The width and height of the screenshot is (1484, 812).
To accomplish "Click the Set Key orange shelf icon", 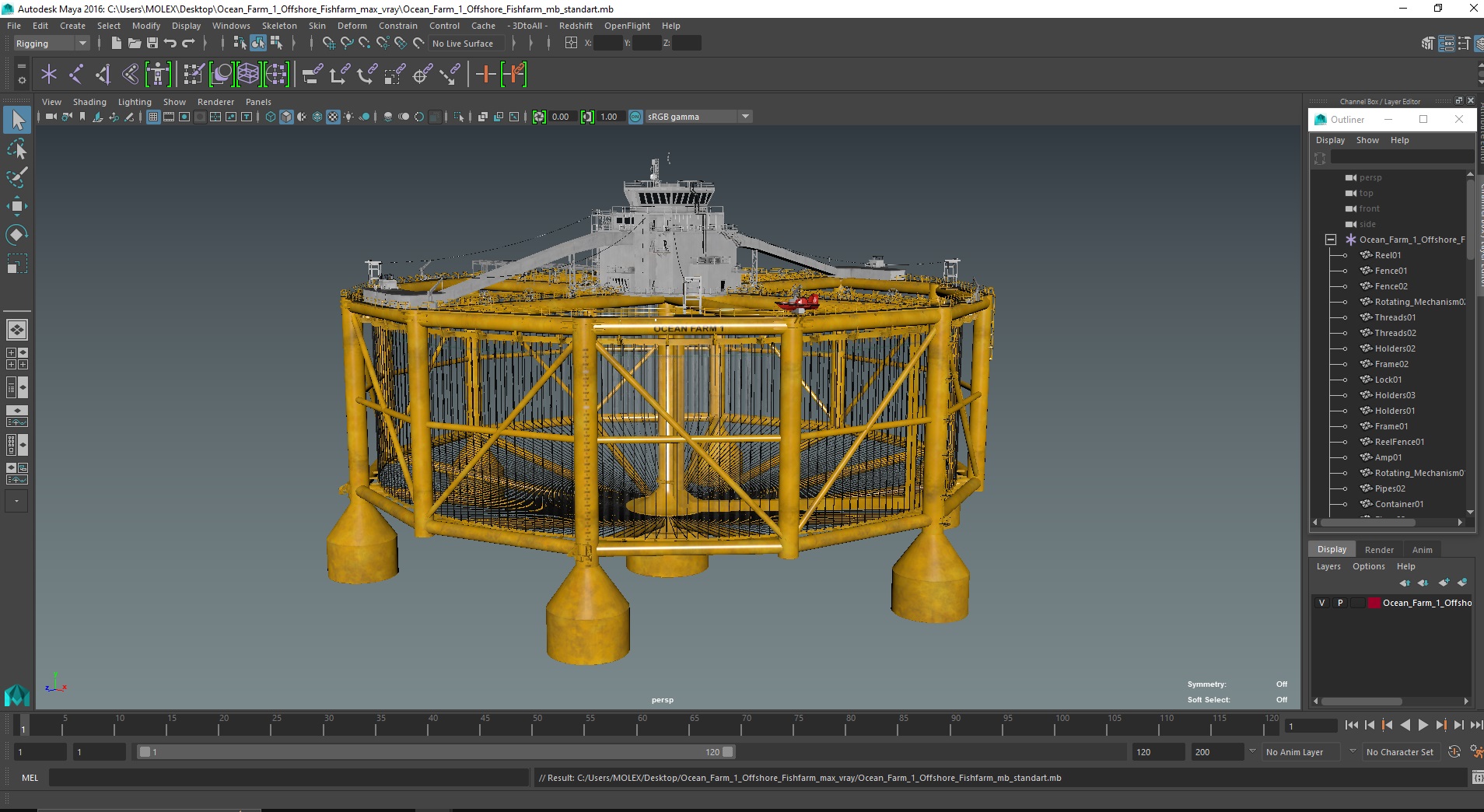I will (x=486, y=75).
